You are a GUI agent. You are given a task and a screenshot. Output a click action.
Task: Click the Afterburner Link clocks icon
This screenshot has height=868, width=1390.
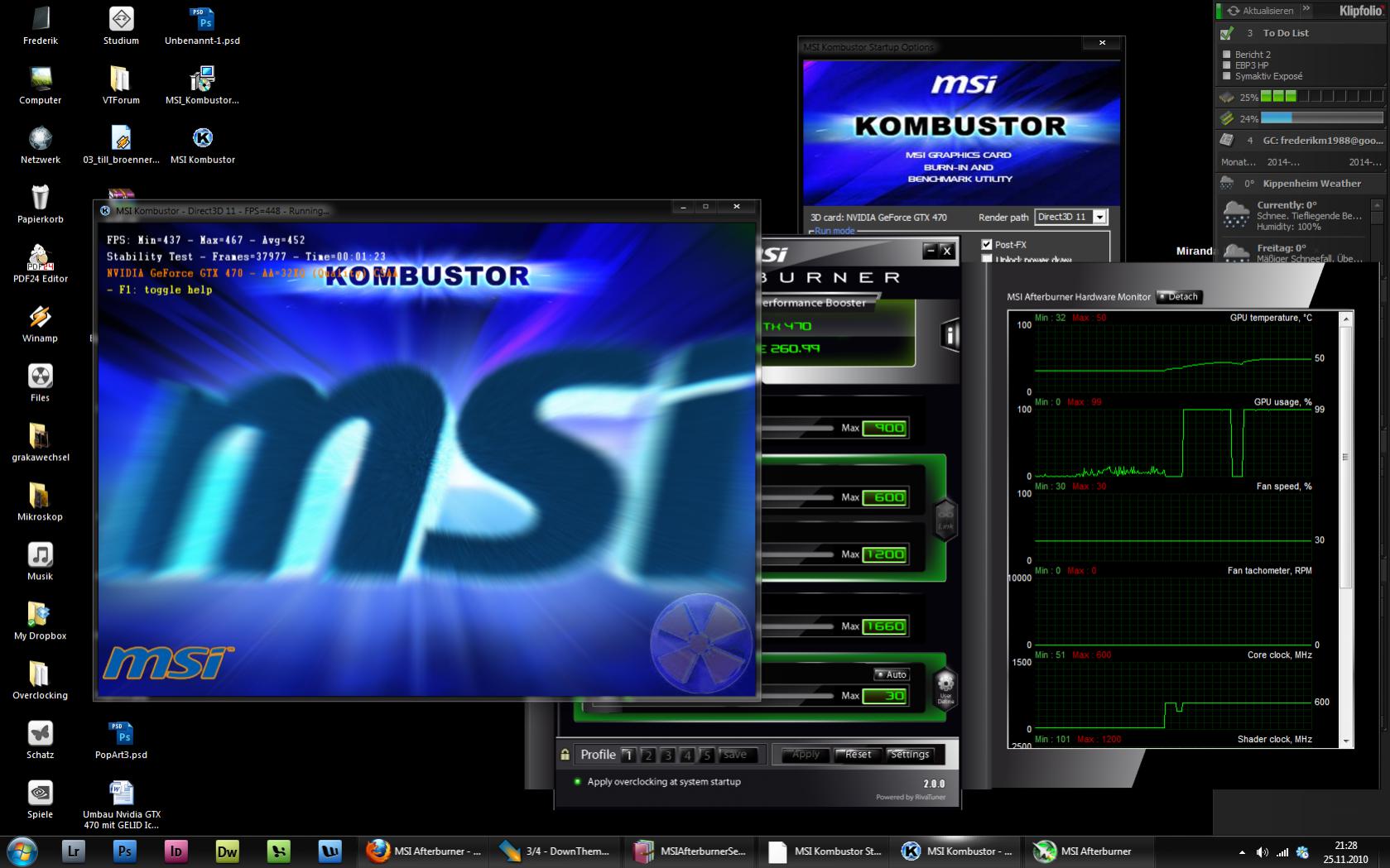(x=945, y=519)
